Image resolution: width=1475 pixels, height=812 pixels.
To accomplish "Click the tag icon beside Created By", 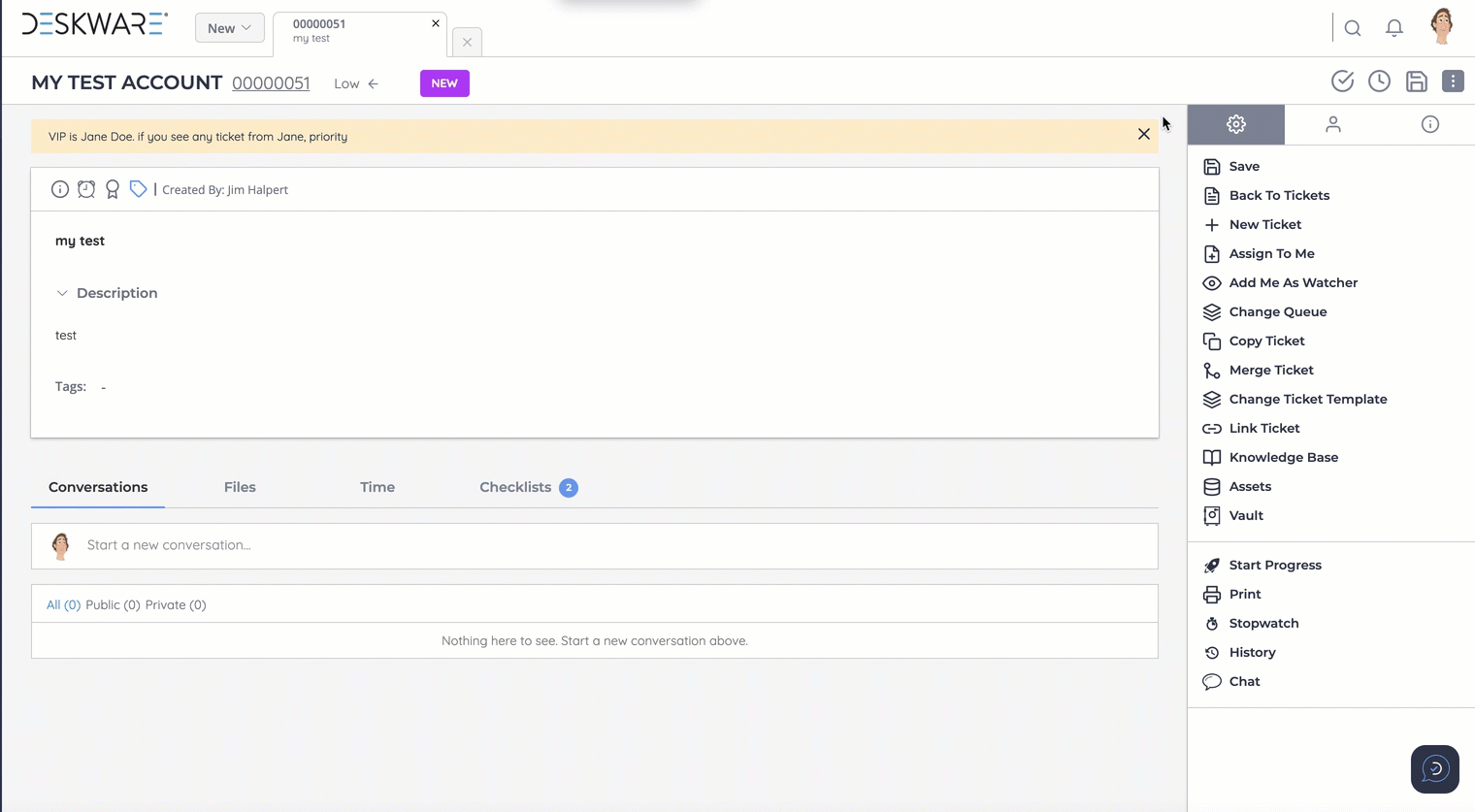I will tap(138, 189).
